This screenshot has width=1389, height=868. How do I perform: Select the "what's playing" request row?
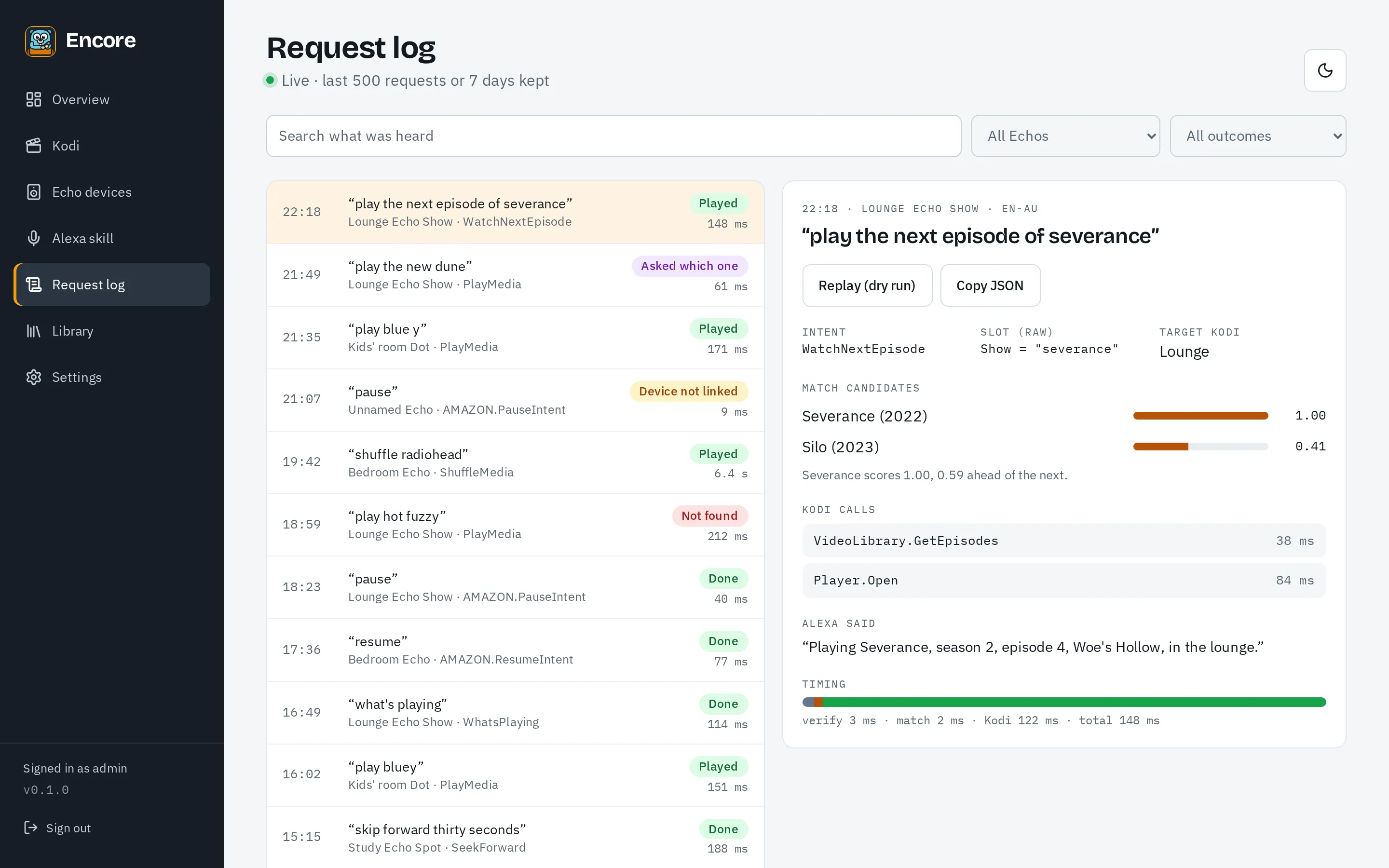click(x=515, y=712)
